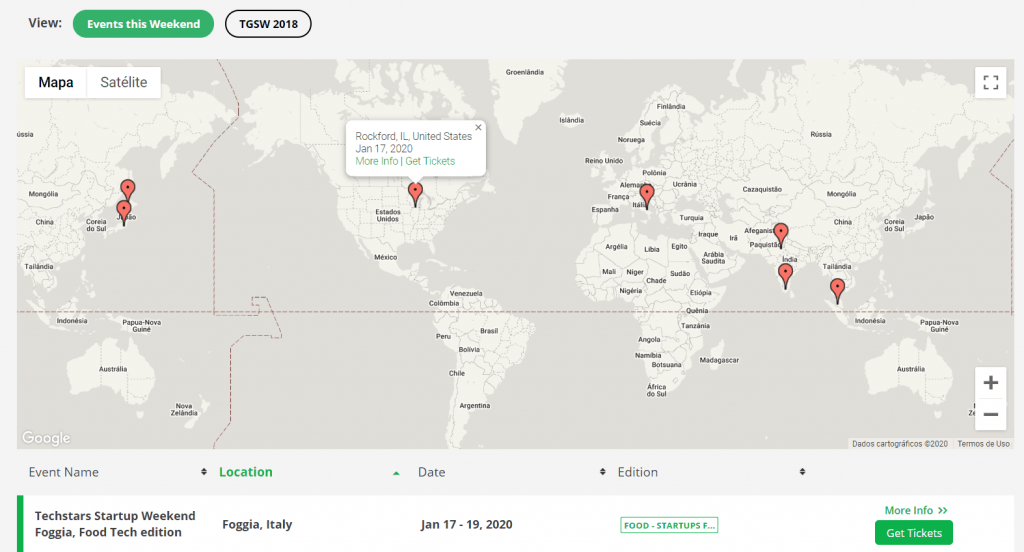Select the Pakistan map pin
This screenshot has height=552, width=1024.
[x=780, y=235]
